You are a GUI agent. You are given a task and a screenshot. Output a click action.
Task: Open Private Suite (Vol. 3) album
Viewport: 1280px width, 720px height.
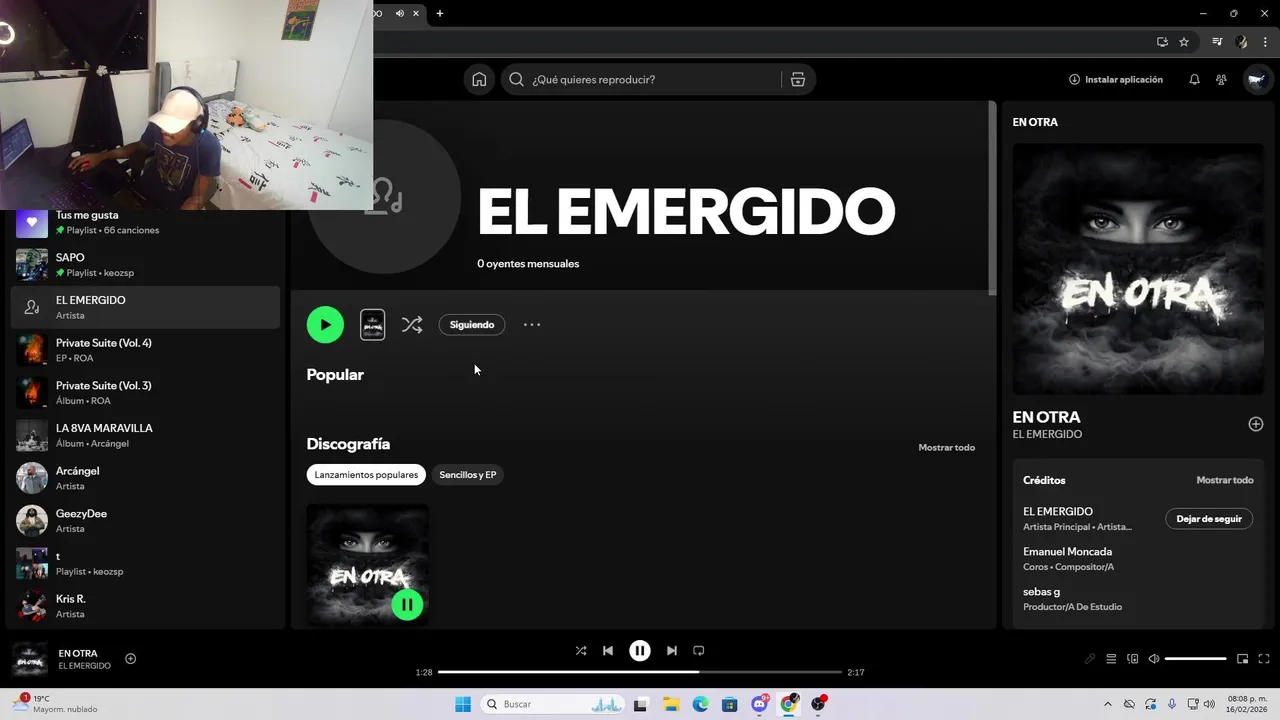click(145, 393)
